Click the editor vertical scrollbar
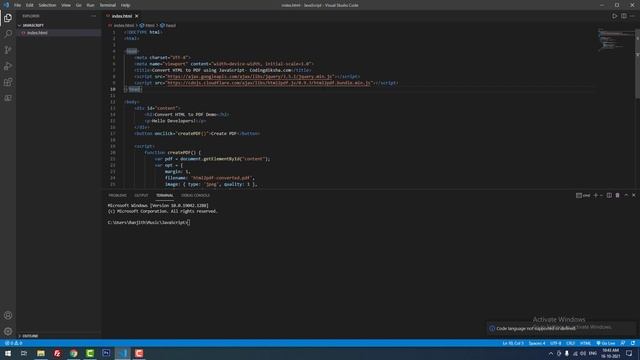This screenshot has height=360, width=640. pyautogui.click(x=638, y=63)
